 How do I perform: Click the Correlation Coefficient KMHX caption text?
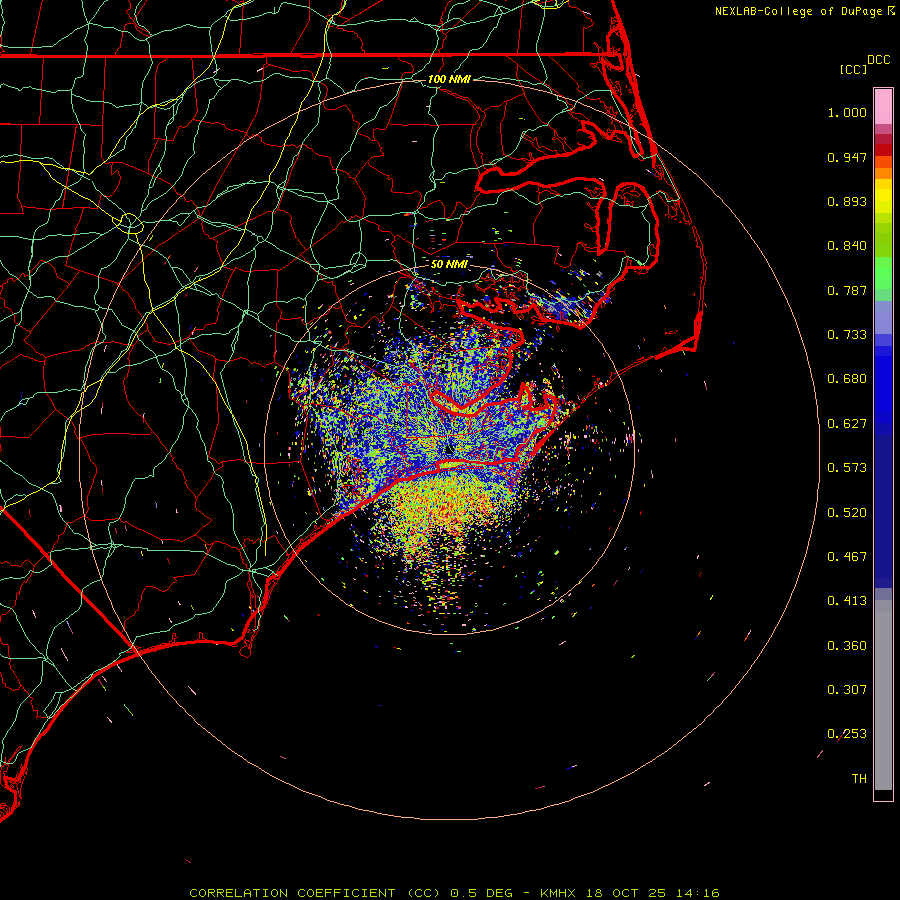(454, 893)
